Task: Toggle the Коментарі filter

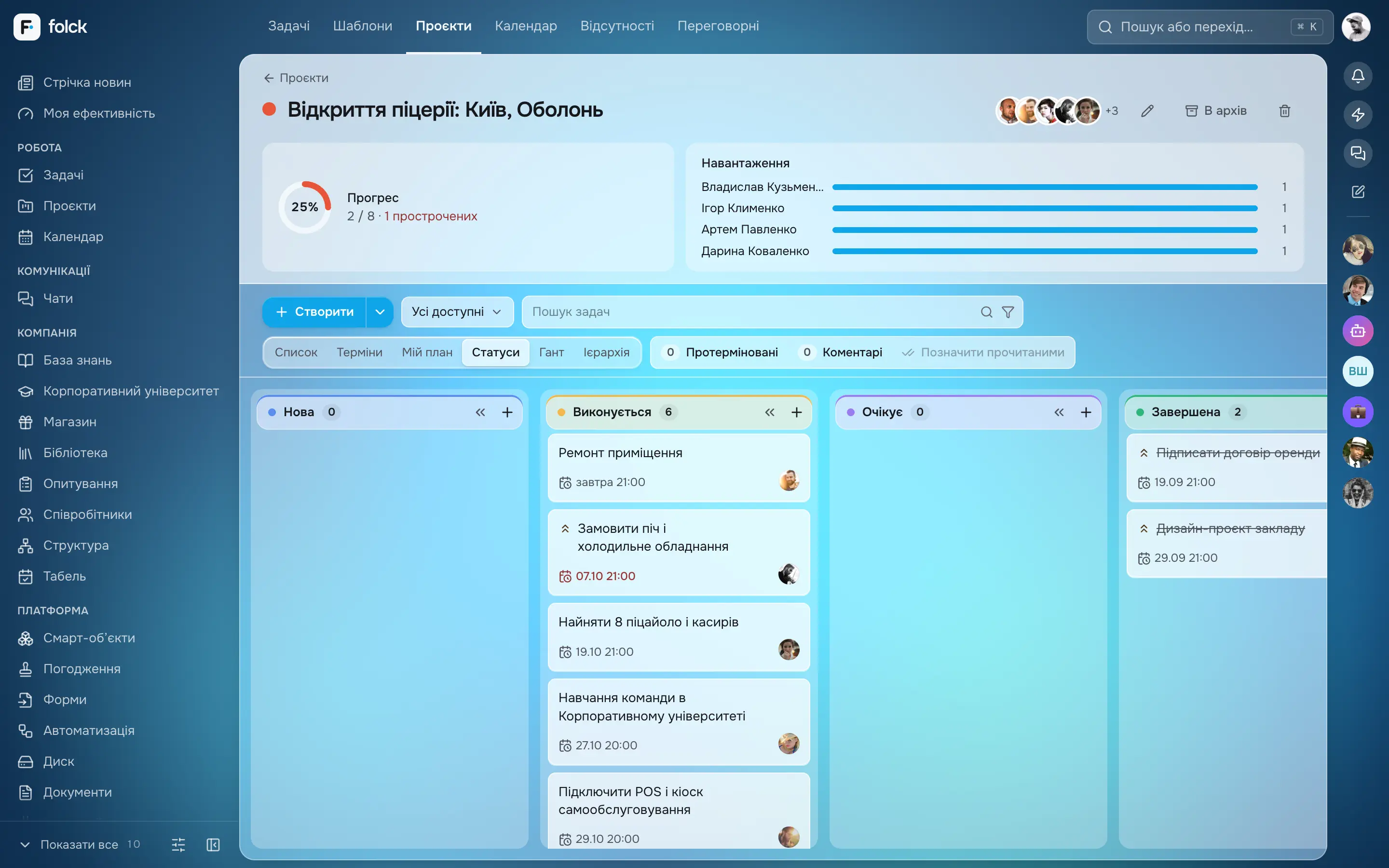Action: tap(840, 353)
